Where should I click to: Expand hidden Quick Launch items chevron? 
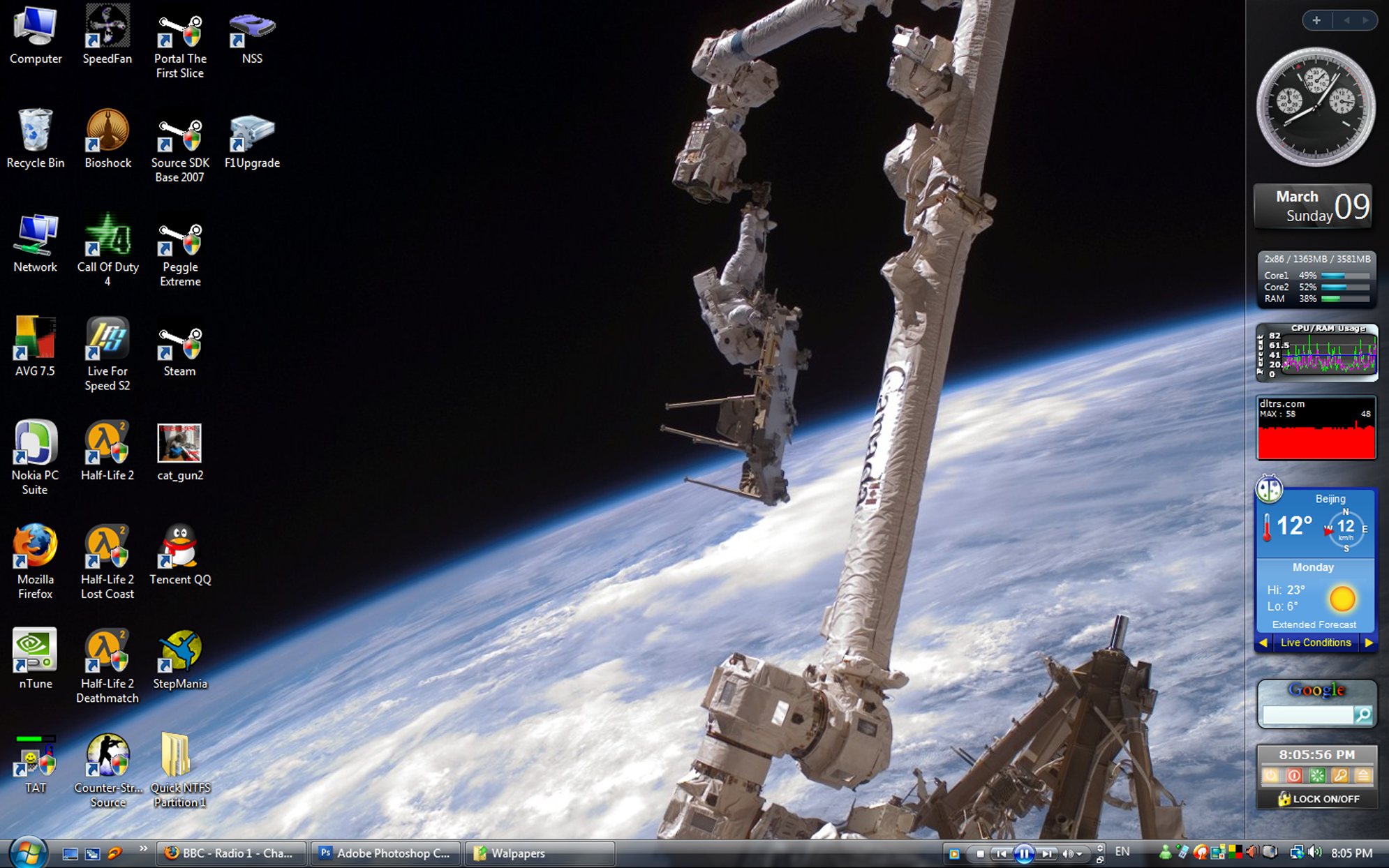(x=143, y=848)
